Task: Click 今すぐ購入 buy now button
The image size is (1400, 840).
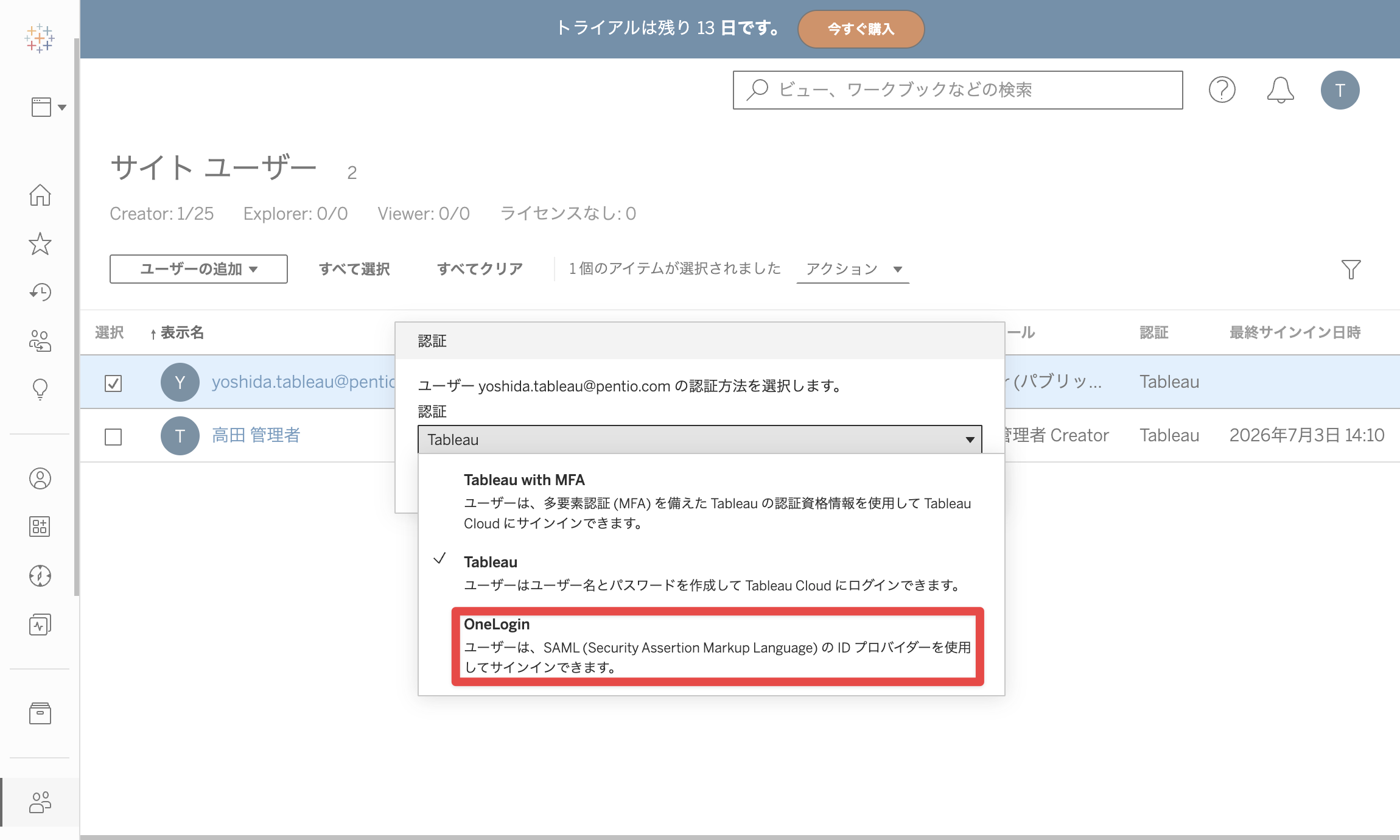Action: [861, 29]
